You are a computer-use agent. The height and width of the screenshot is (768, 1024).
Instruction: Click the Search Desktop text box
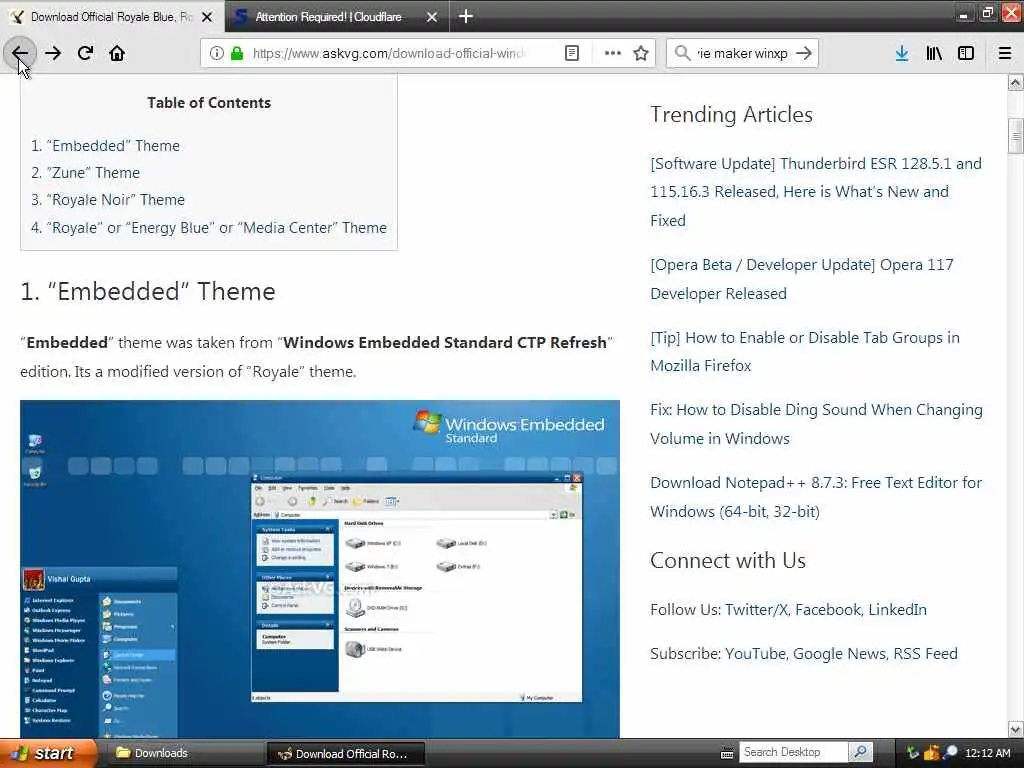(793, 752)
